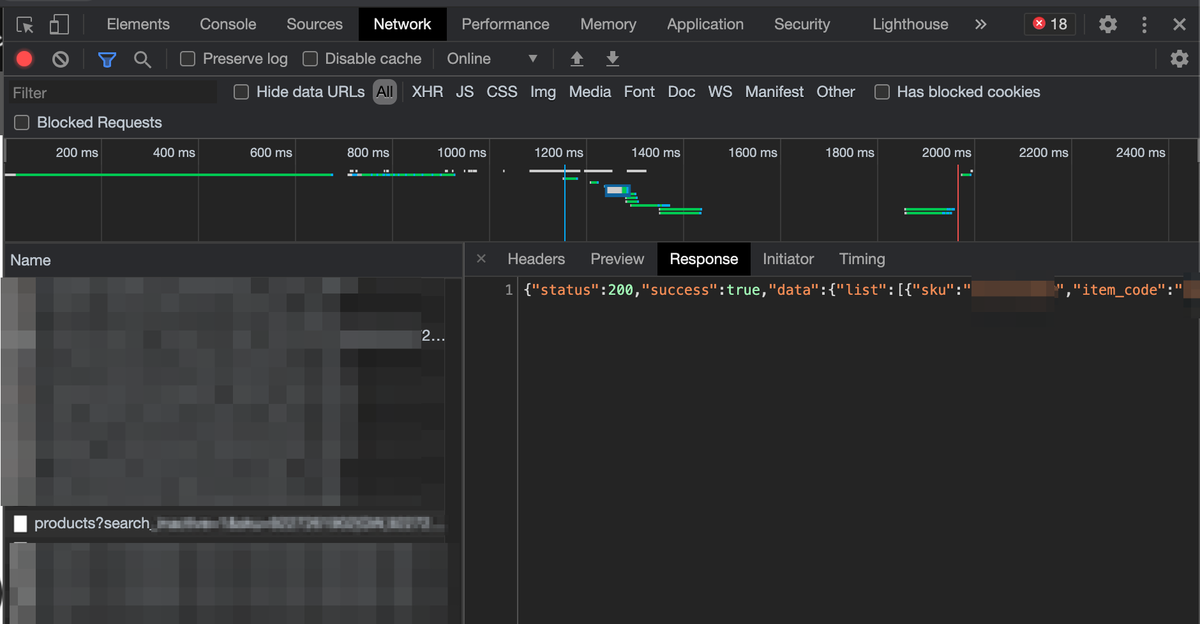
Task: Select the Response details tab
Action: click(704, 259)
